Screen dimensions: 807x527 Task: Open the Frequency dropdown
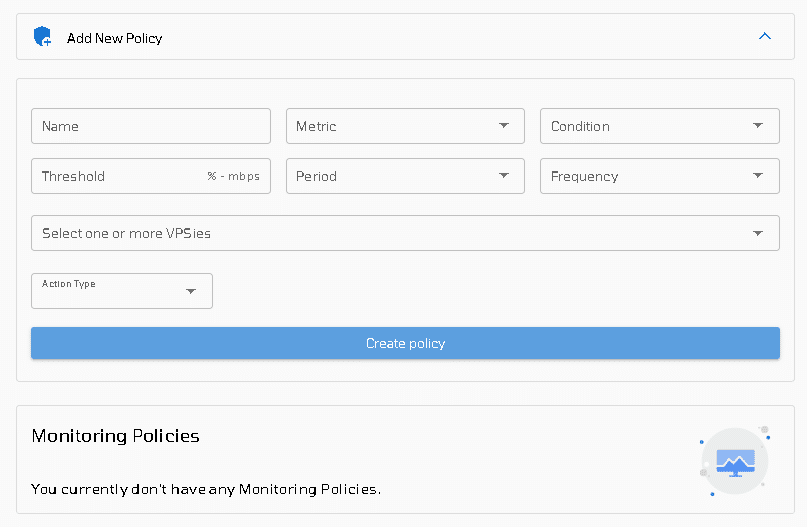[x=660, y=176]
